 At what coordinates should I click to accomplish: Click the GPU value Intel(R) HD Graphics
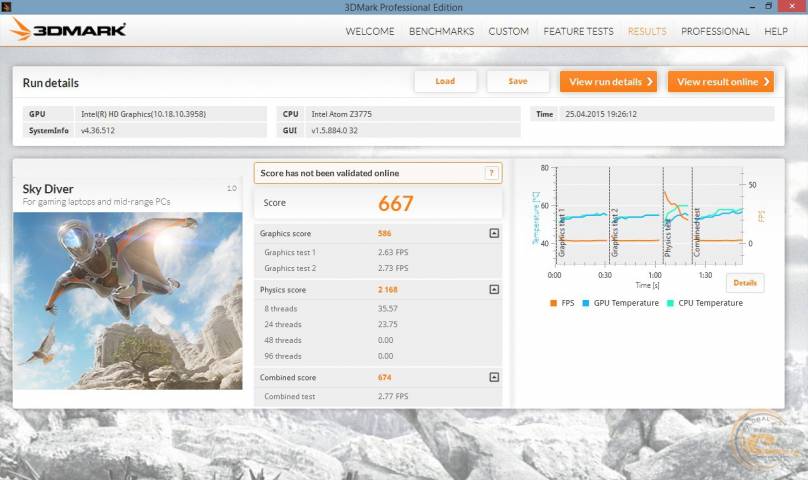[x=143, y=114]
